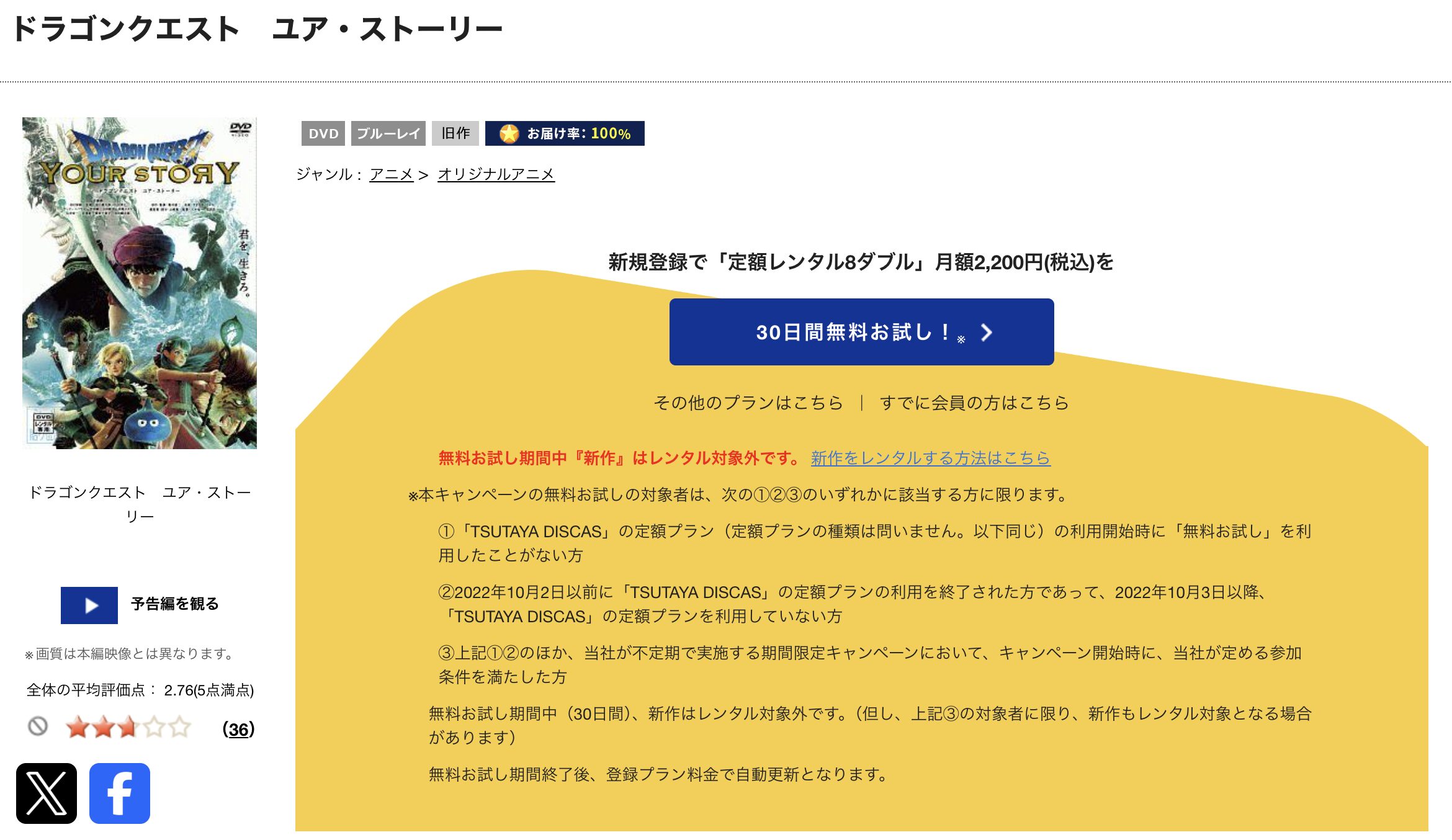Click the 無料お試し期間中（30日間） exclusion note
The height and width of the screenshot is (840, 1452).
[870, 725]
